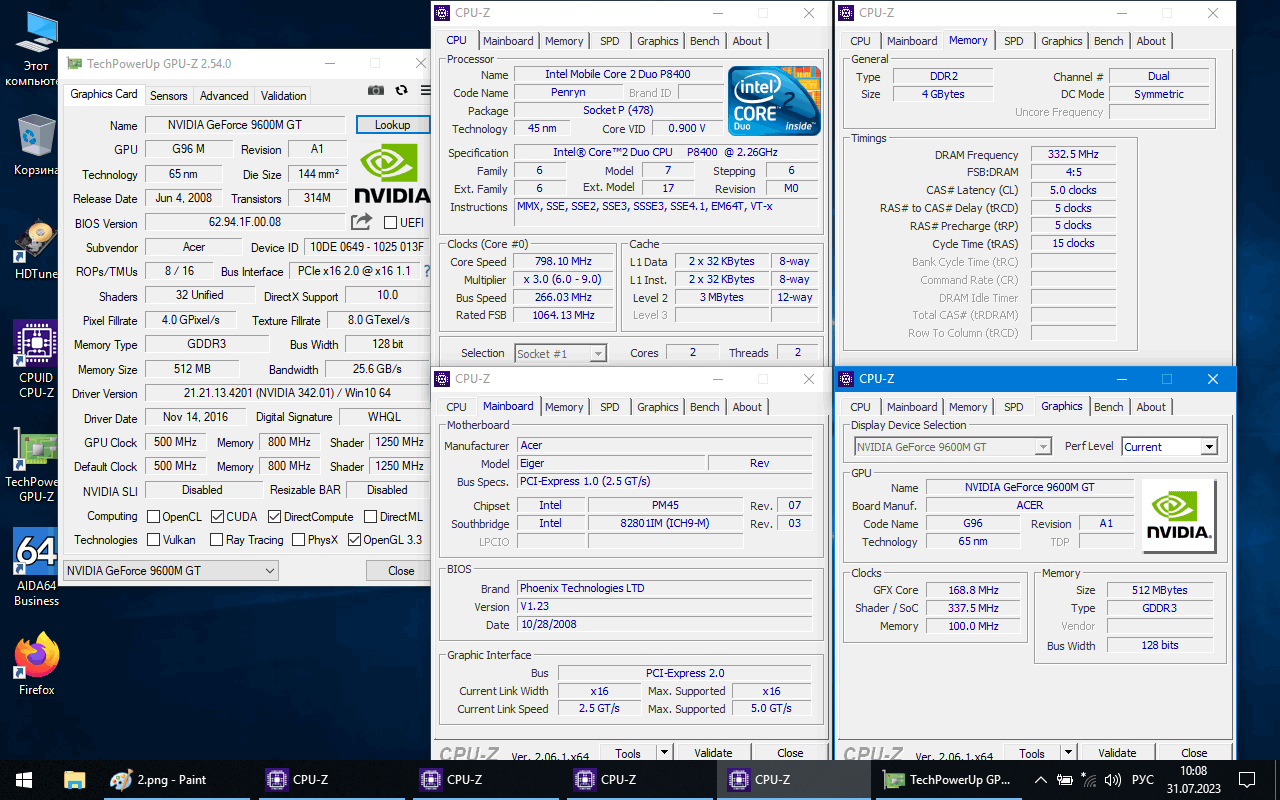Take a GPU-Z screenshot with the camera icon
1280x800 pixels.
tap(376, 90)
